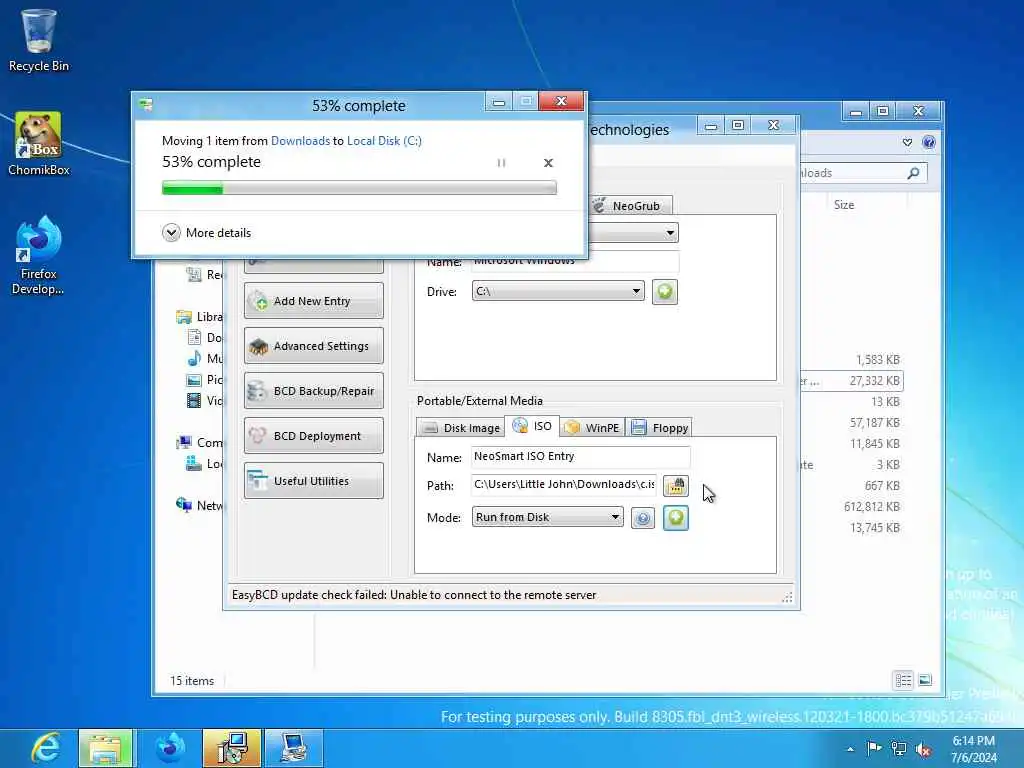Select the file sized 13,745 KB
This screenshot has height=768, width=1024.
click(874, 528)
